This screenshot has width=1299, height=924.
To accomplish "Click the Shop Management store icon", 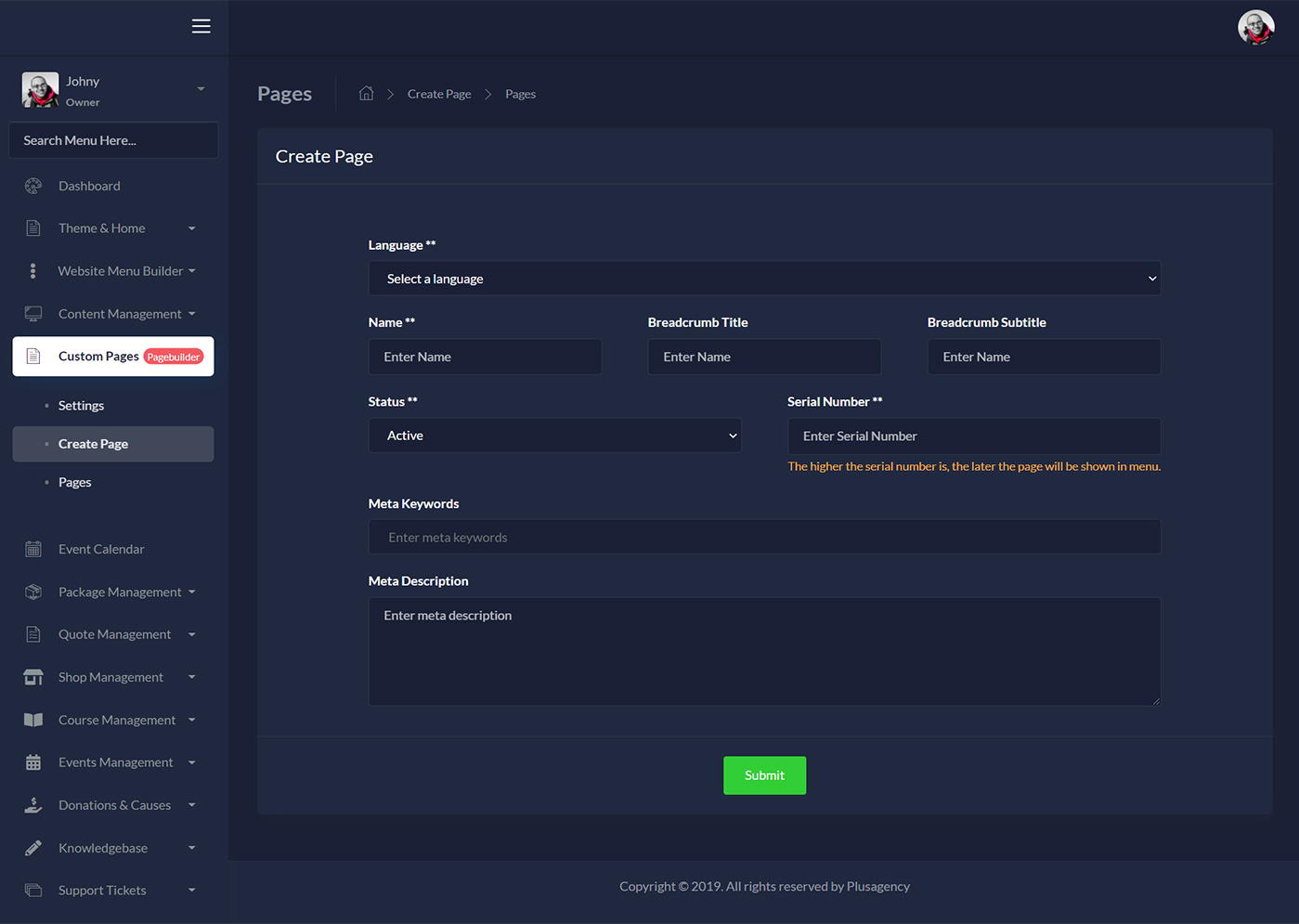I will (x=33, y=677).
